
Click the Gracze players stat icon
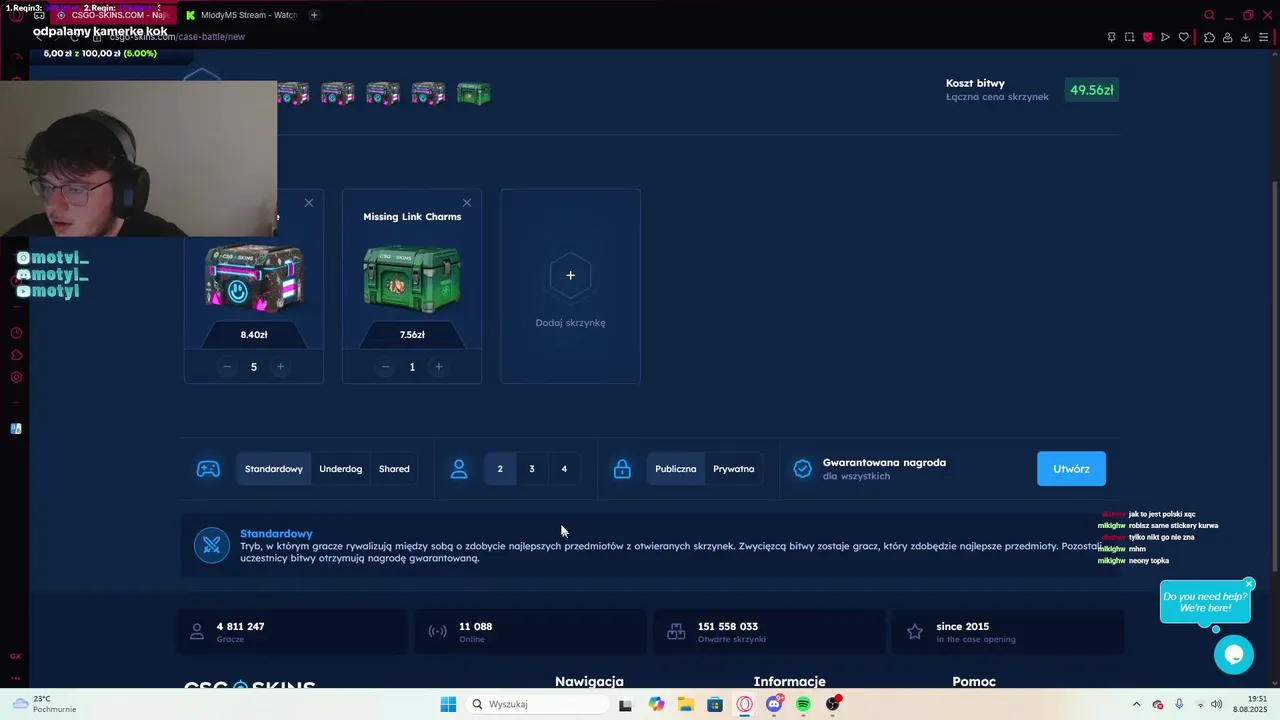pos(197,632)
